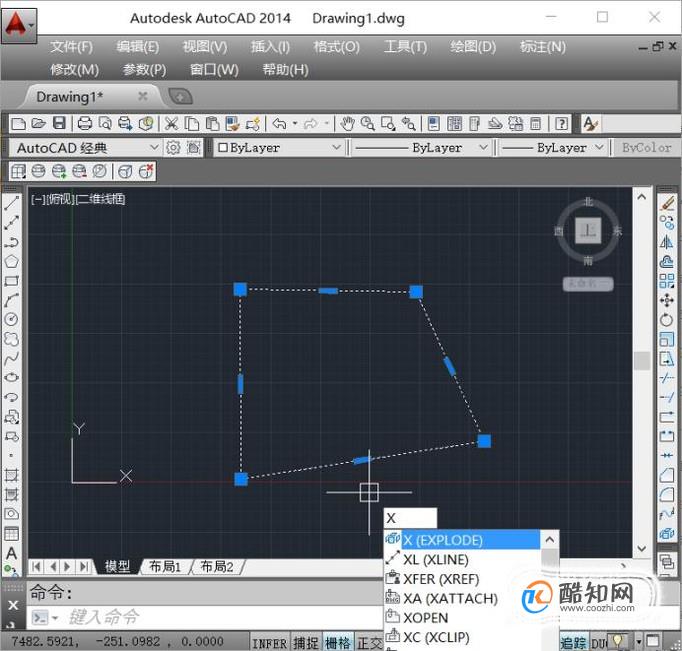
Task: Click the [-] viewport controls label
Action: click(x=38, y=199)
